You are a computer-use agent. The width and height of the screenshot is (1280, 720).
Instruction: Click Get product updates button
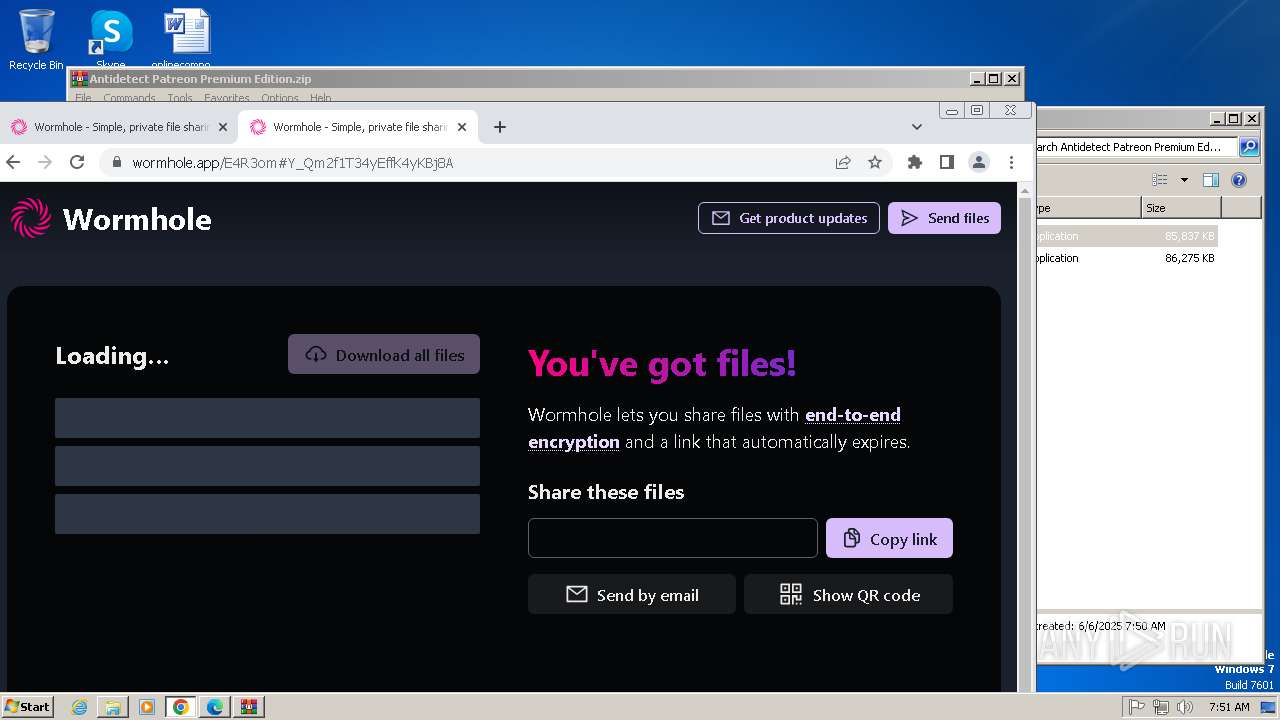[789, 218]
